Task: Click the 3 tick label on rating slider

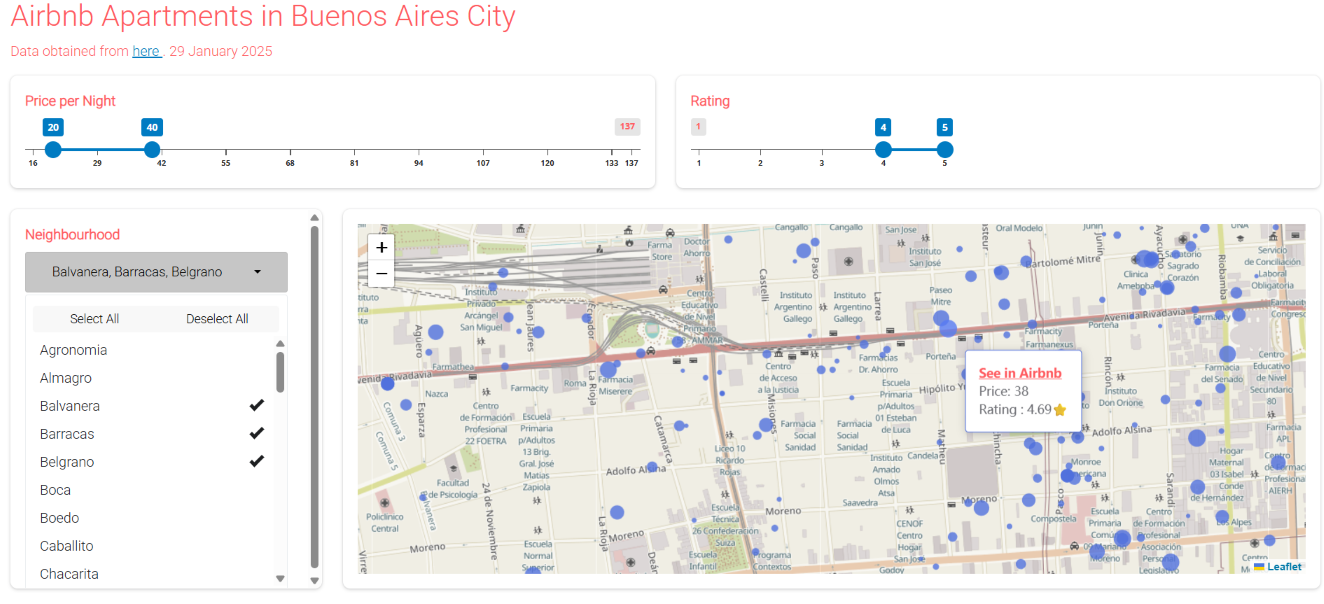Action: click(822, 163)
